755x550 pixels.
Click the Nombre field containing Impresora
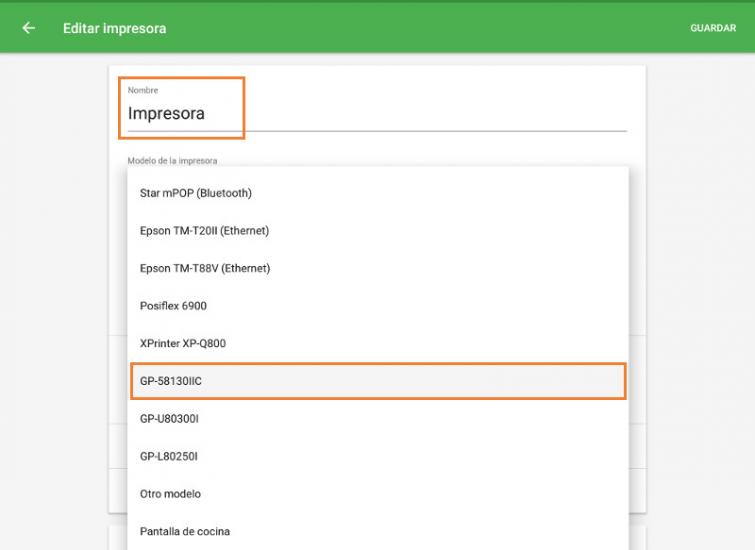[376, 114]
